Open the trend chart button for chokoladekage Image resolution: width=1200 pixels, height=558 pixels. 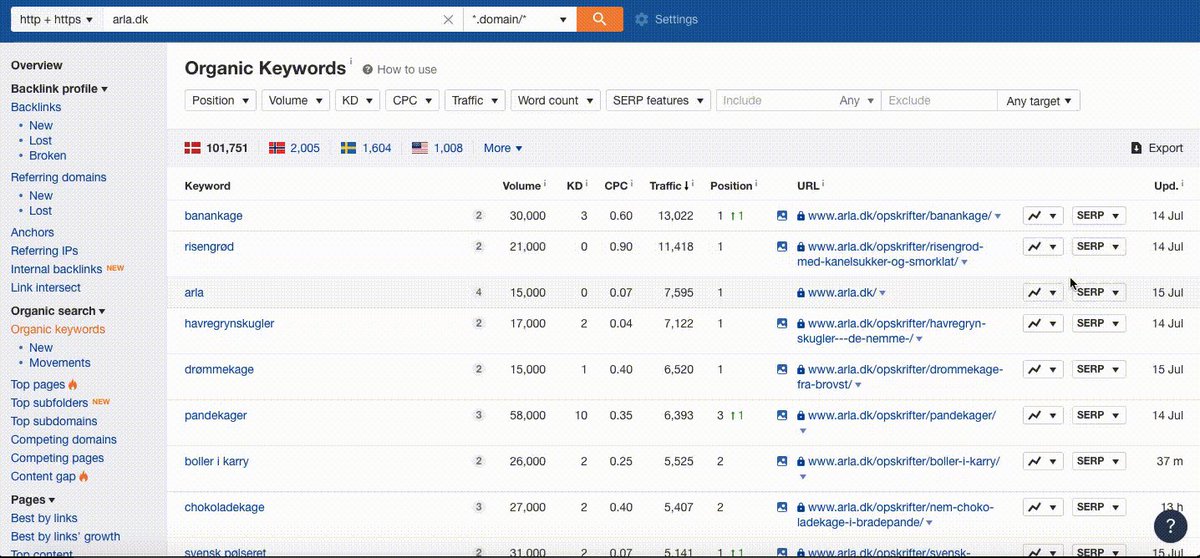[x=1043, y=507]
